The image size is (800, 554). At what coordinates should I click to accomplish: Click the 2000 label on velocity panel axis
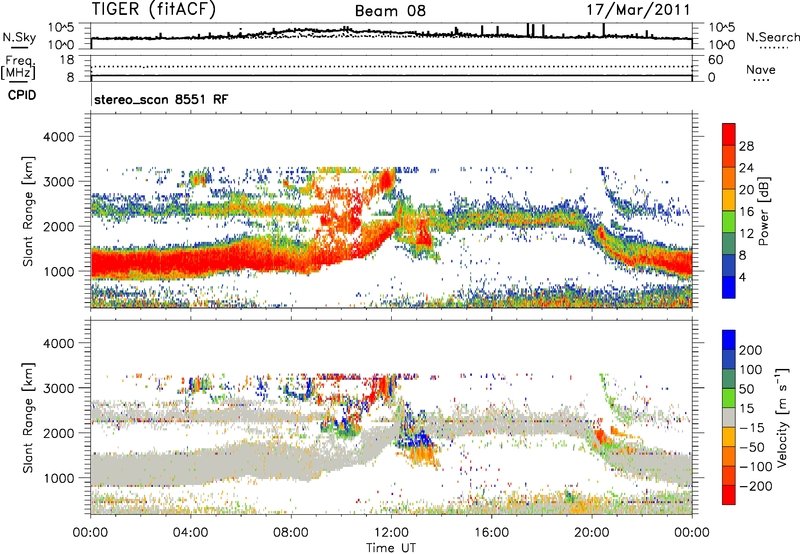(x=59, y=433)
